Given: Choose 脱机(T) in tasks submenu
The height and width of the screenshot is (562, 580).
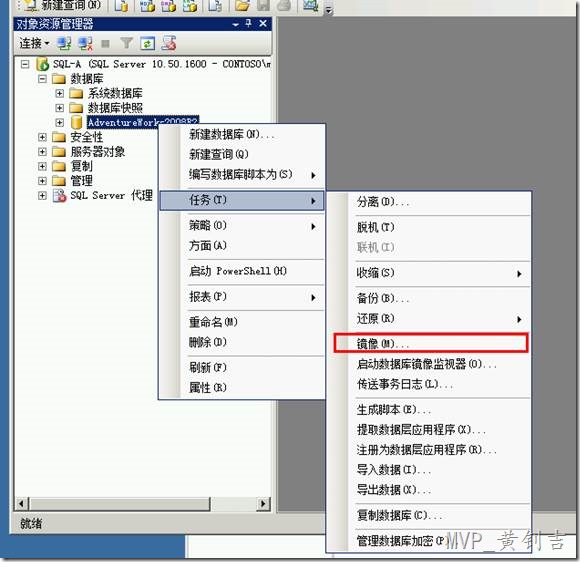Looking at the screenshot, I should pos(429,227).
